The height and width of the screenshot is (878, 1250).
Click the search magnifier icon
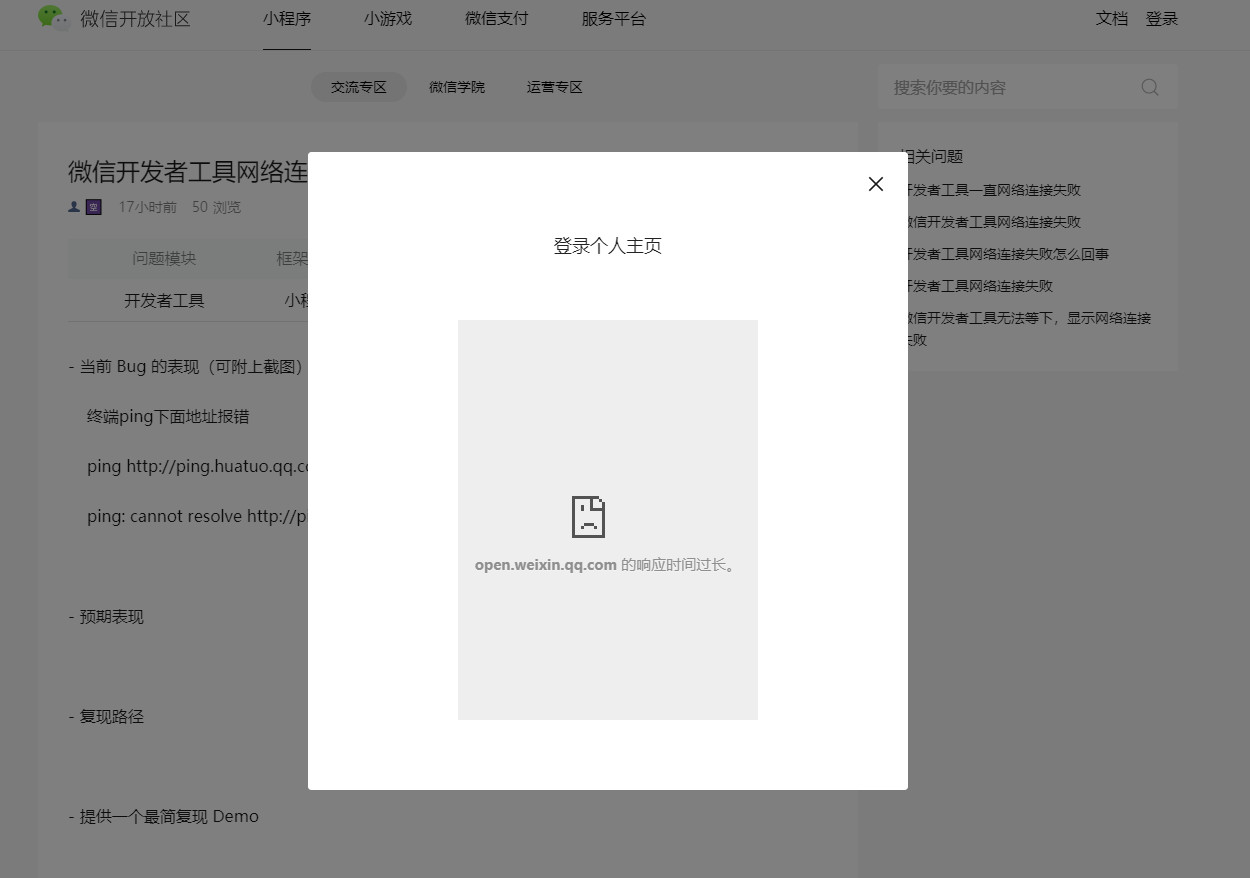coord(1150,87)
